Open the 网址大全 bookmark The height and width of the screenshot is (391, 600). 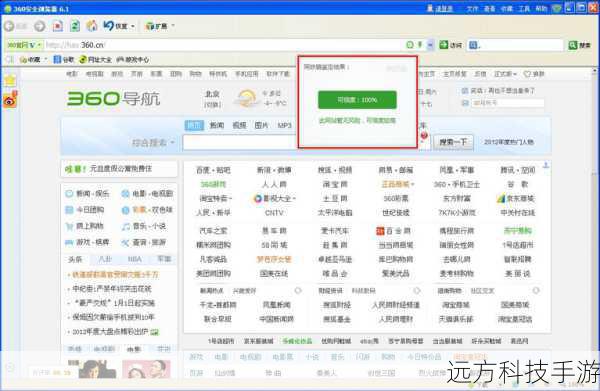pyautogui.click(x=95, y=60)
